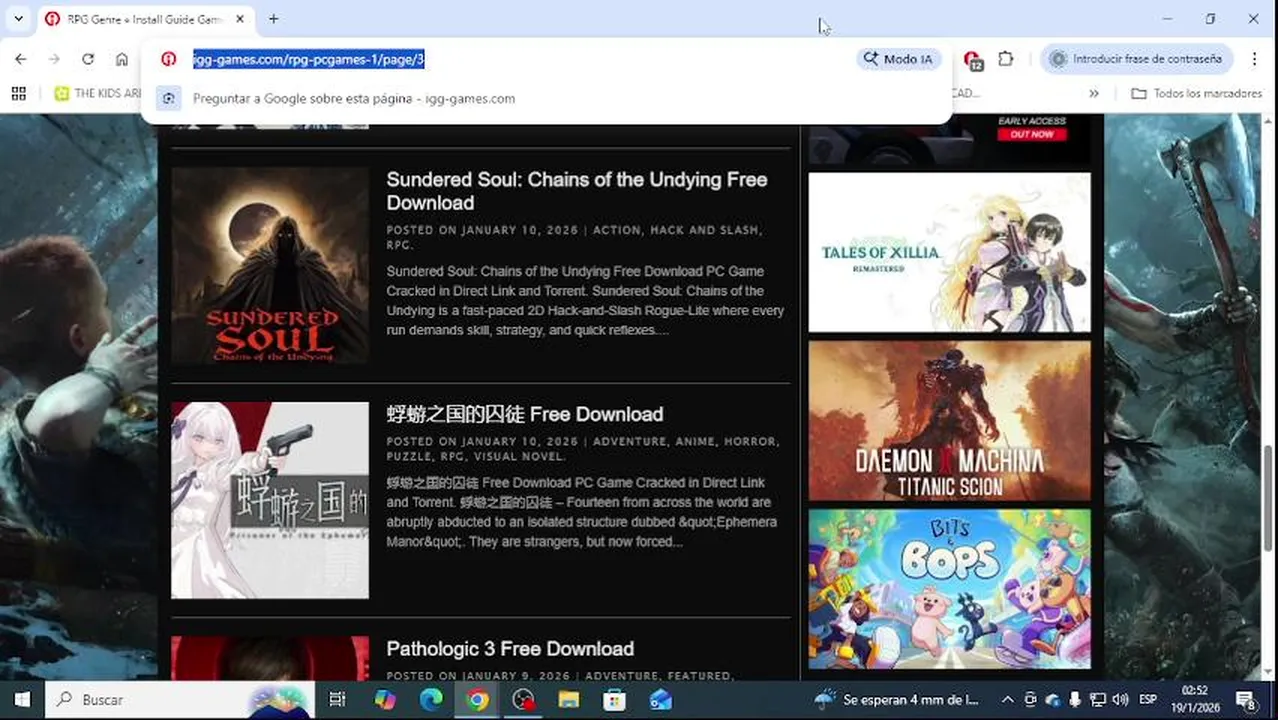1278x720 pixels.
Task: Switch to Chrome on the taskbar
Action: point(478,700)
